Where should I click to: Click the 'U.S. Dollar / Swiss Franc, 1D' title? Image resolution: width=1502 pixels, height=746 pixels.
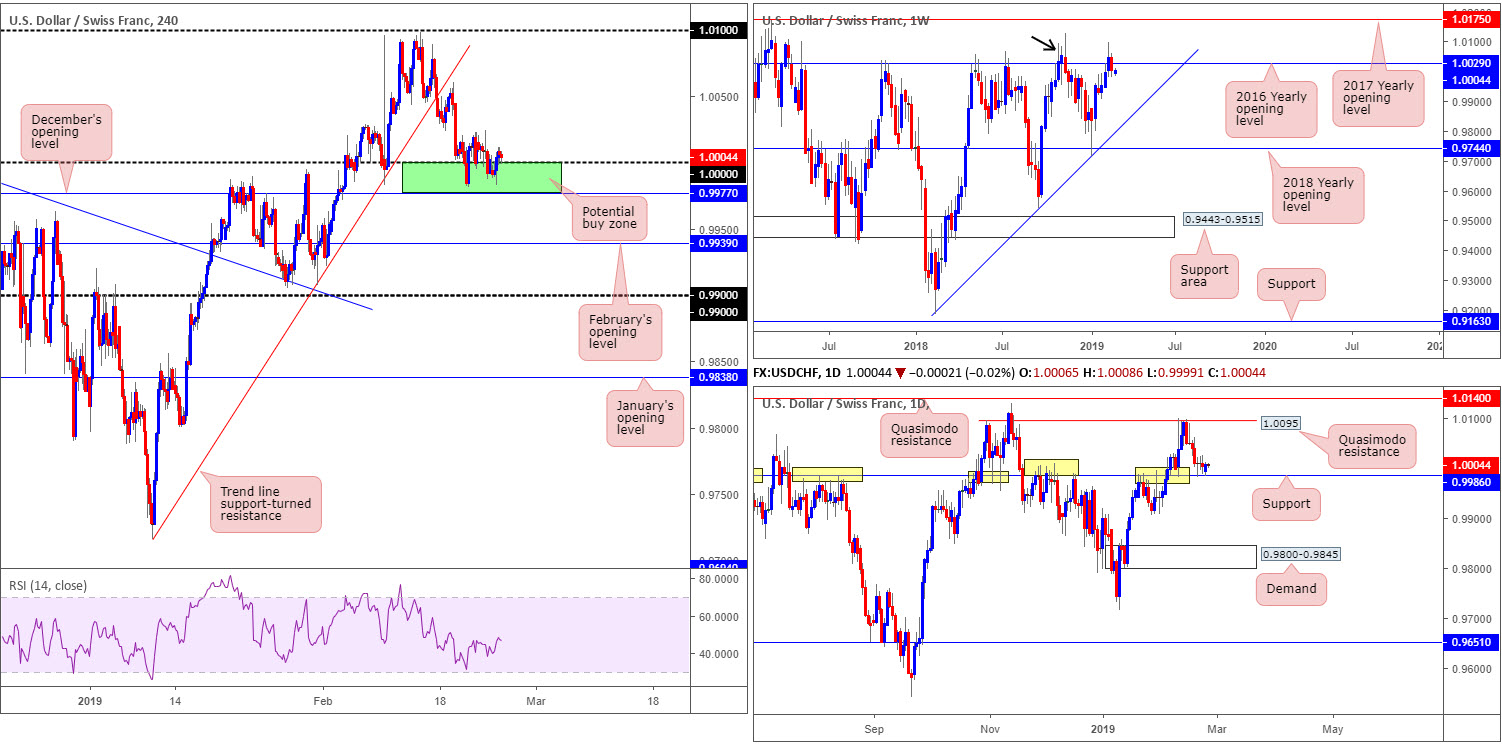[x=843, y=403]
